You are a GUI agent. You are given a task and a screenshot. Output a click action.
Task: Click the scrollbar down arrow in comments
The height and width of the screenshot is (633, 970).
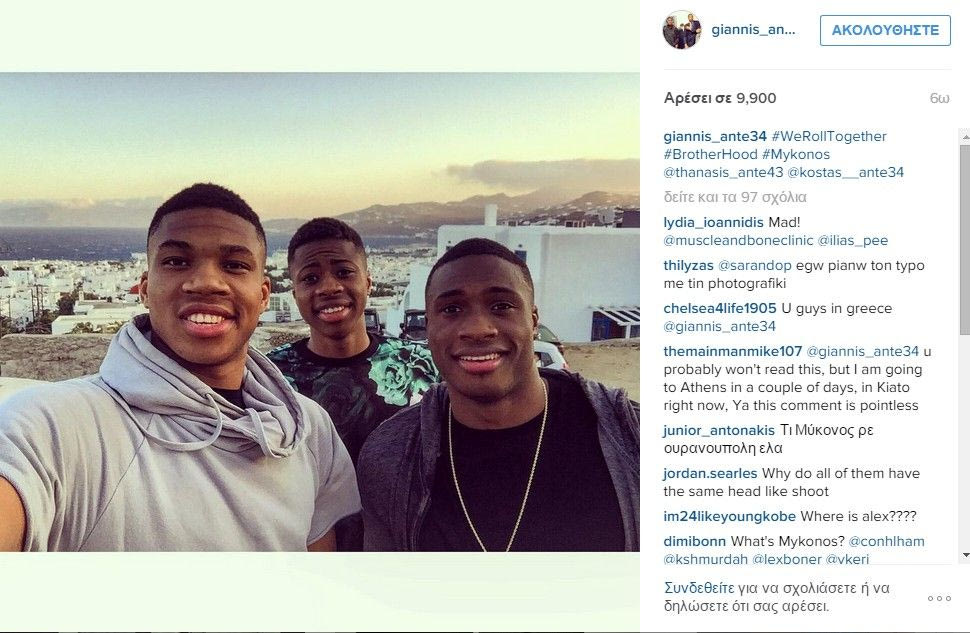pos(964,556)
